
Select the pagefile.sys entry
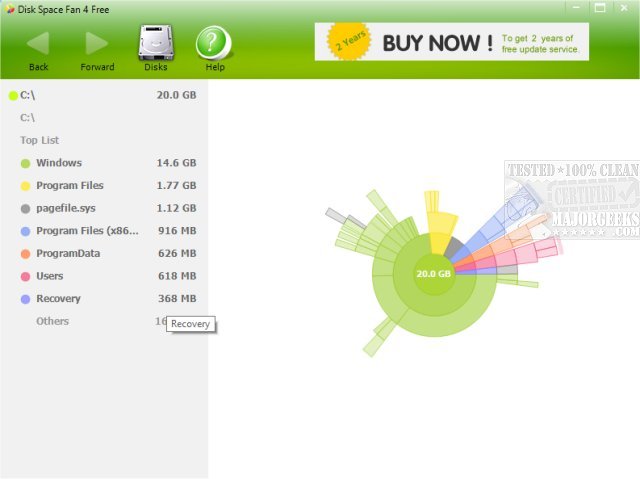click(108, 208)
